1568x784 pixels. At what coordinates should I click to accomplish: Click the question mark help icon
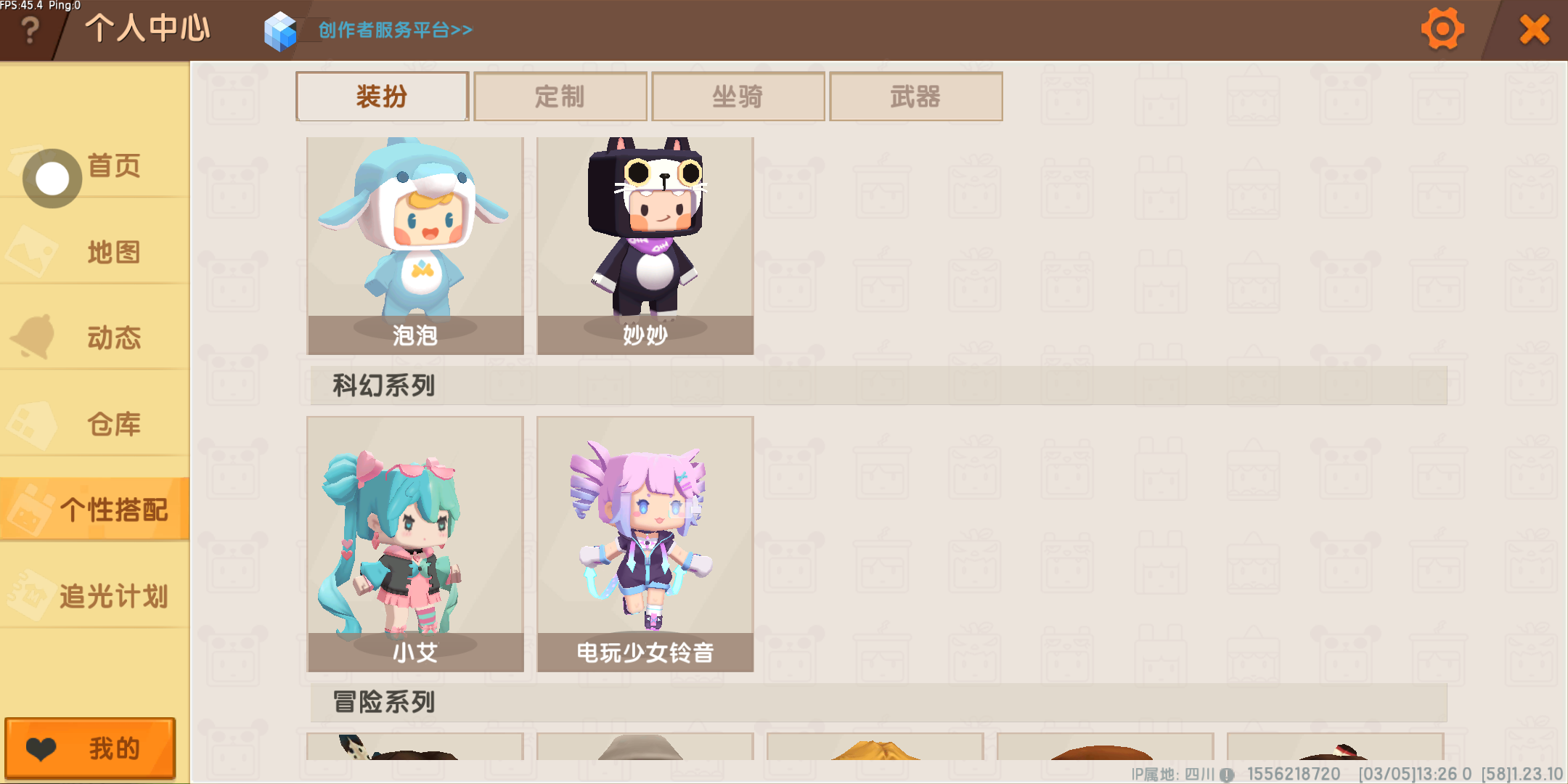point(30,30)
